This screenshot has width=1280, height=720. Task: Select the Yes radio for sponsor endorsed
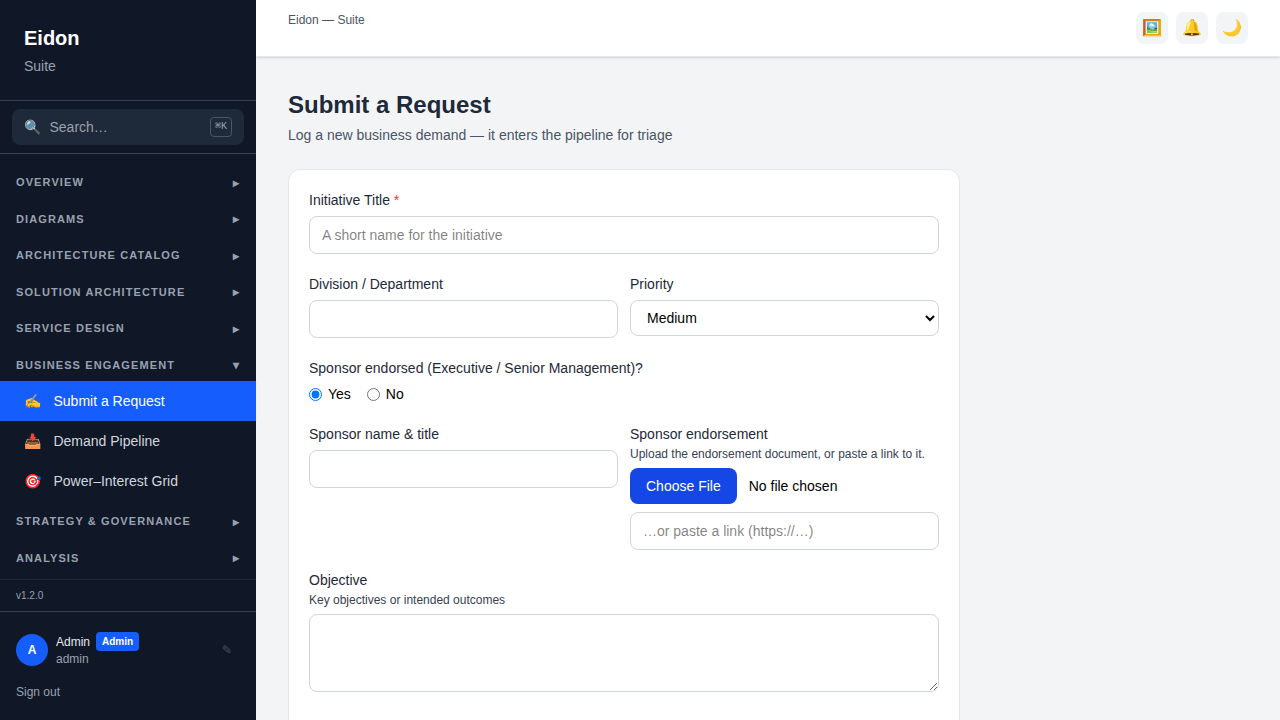coord(316,394)
